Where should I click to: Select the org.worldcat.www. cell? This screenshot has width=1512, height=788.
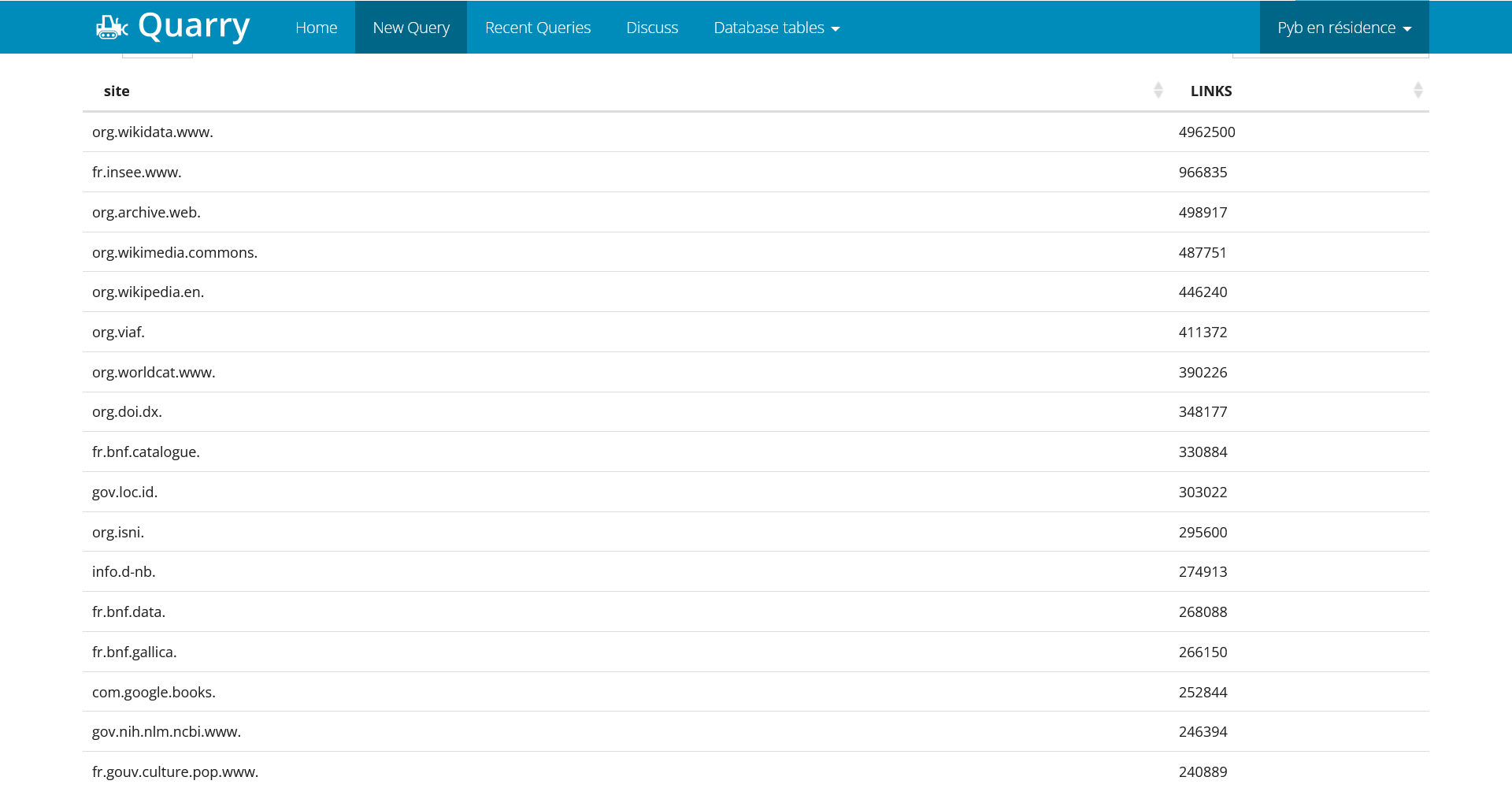(626, 373)
